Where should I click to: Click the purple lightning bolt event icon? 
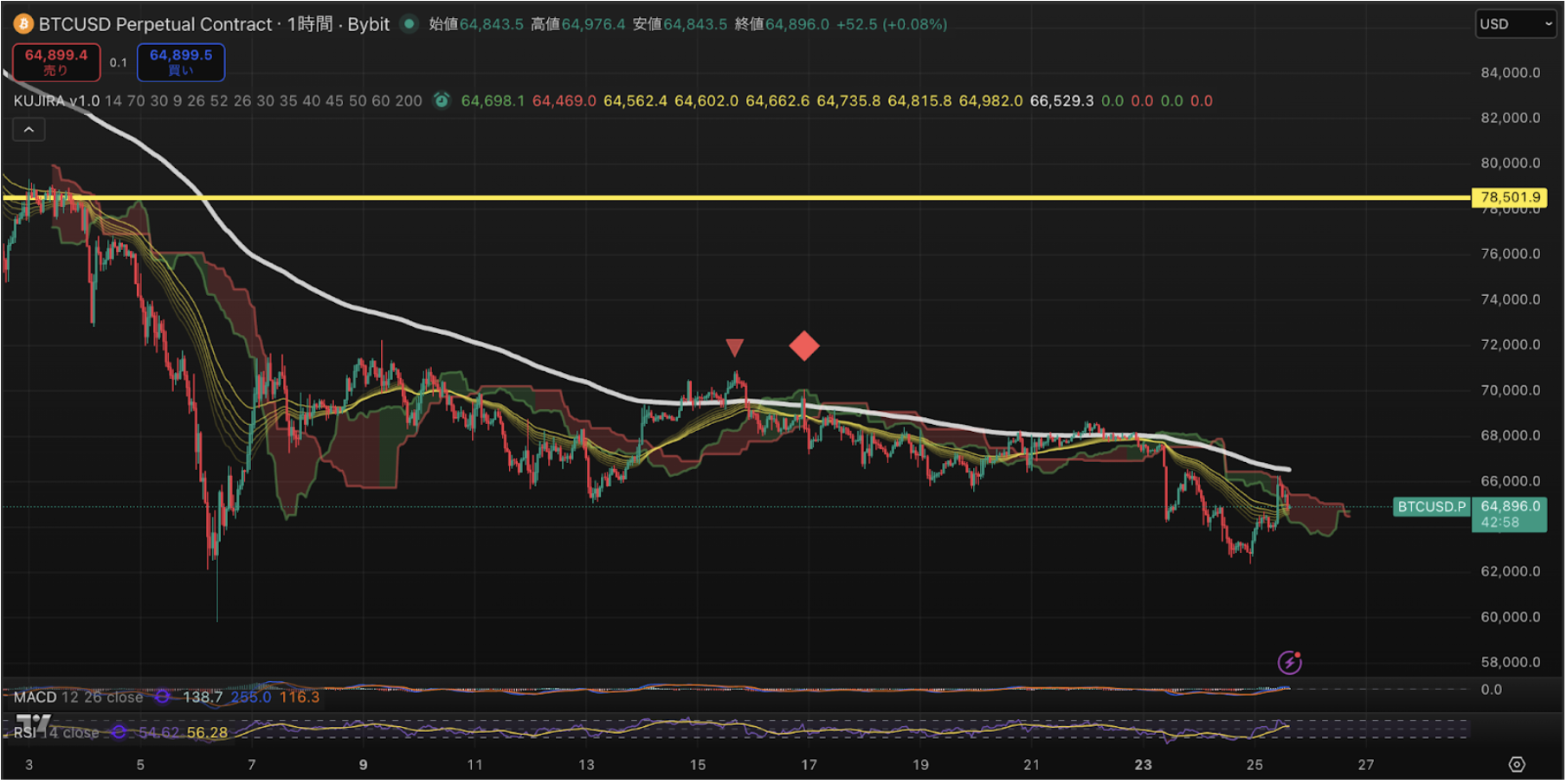[x=1289, y=663]
